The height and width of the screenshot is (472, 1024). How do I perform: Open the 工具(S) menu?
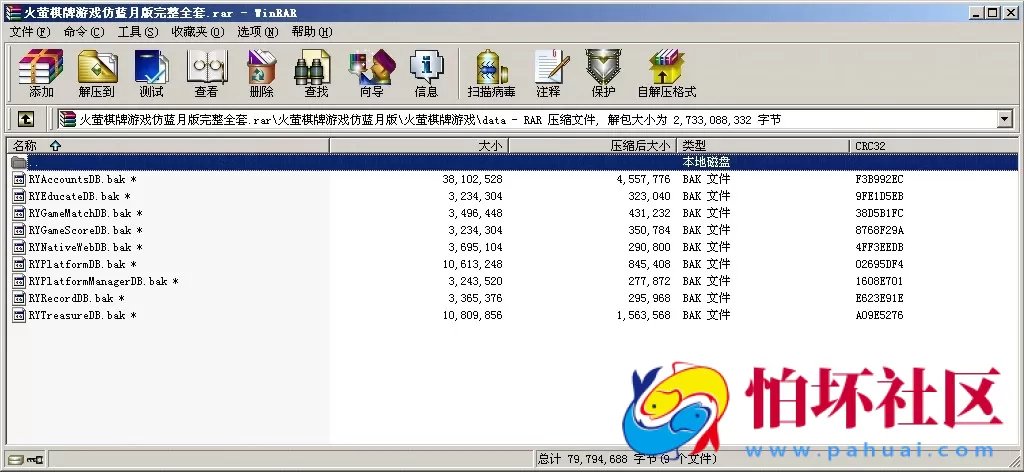(x=138, y=31)
